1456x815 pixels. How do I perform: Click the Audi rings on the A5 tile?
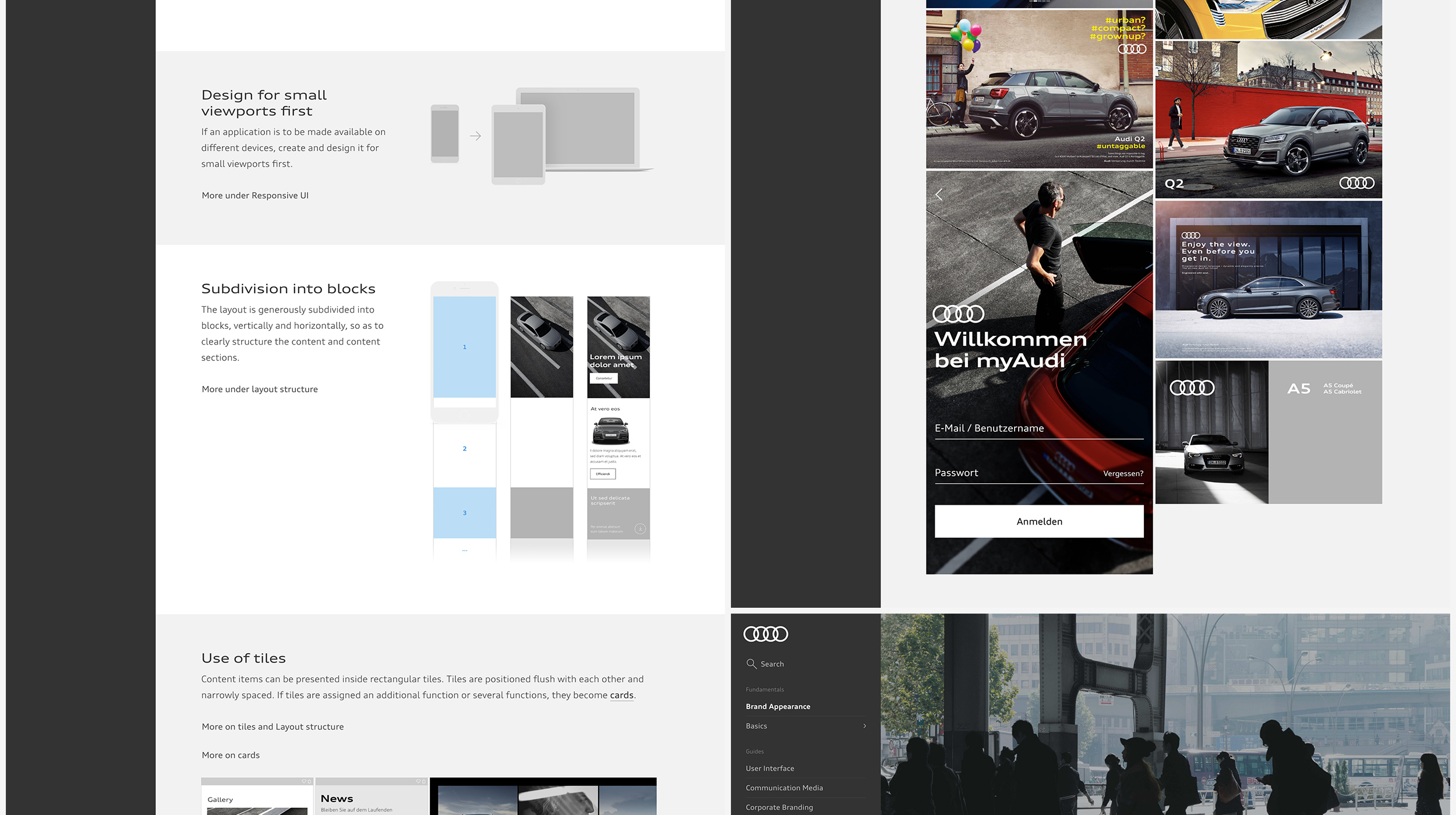1192,388
